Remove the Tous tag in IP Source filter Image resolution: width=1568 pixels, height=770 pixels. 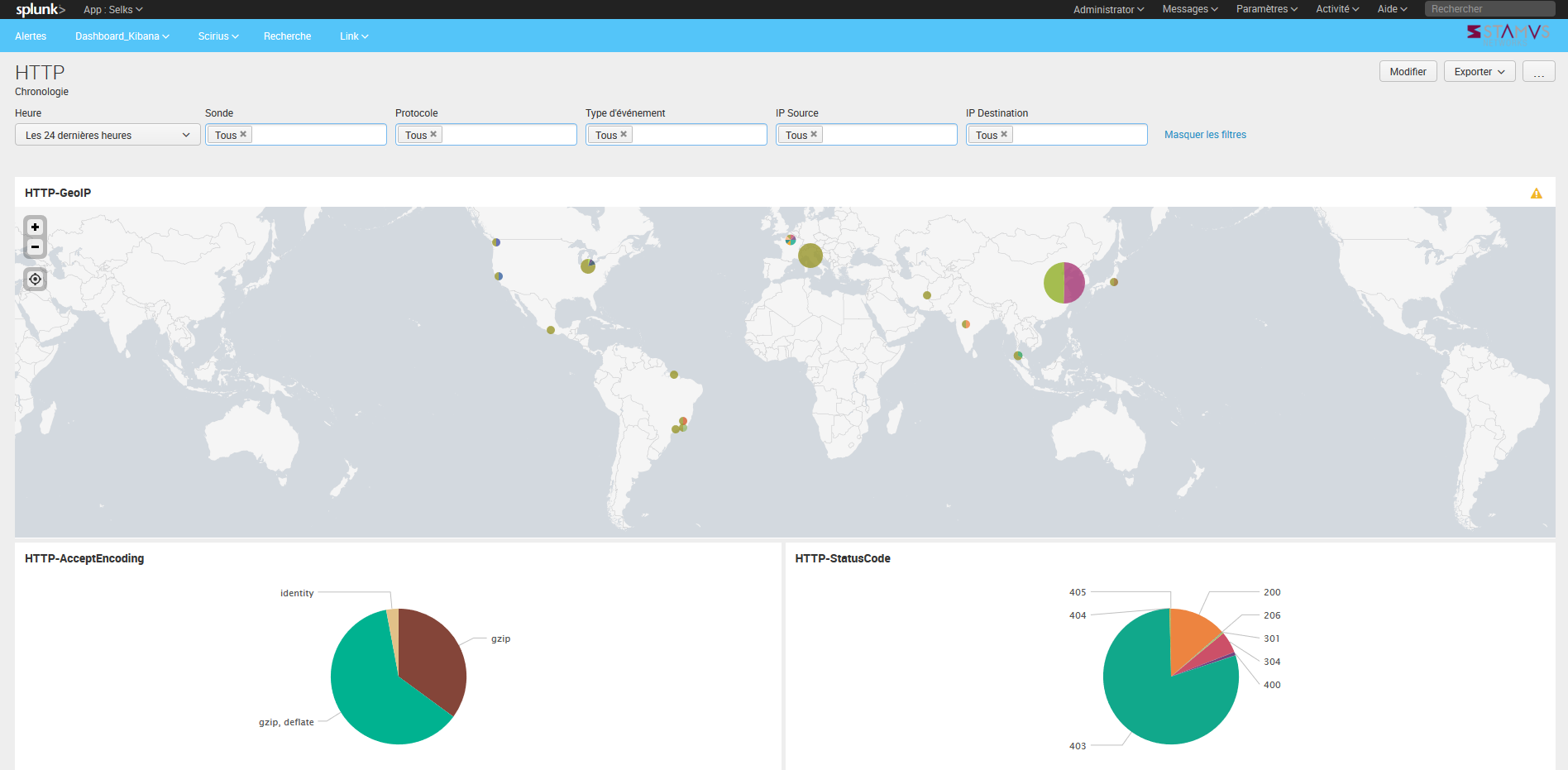click(x=814, y=134)
